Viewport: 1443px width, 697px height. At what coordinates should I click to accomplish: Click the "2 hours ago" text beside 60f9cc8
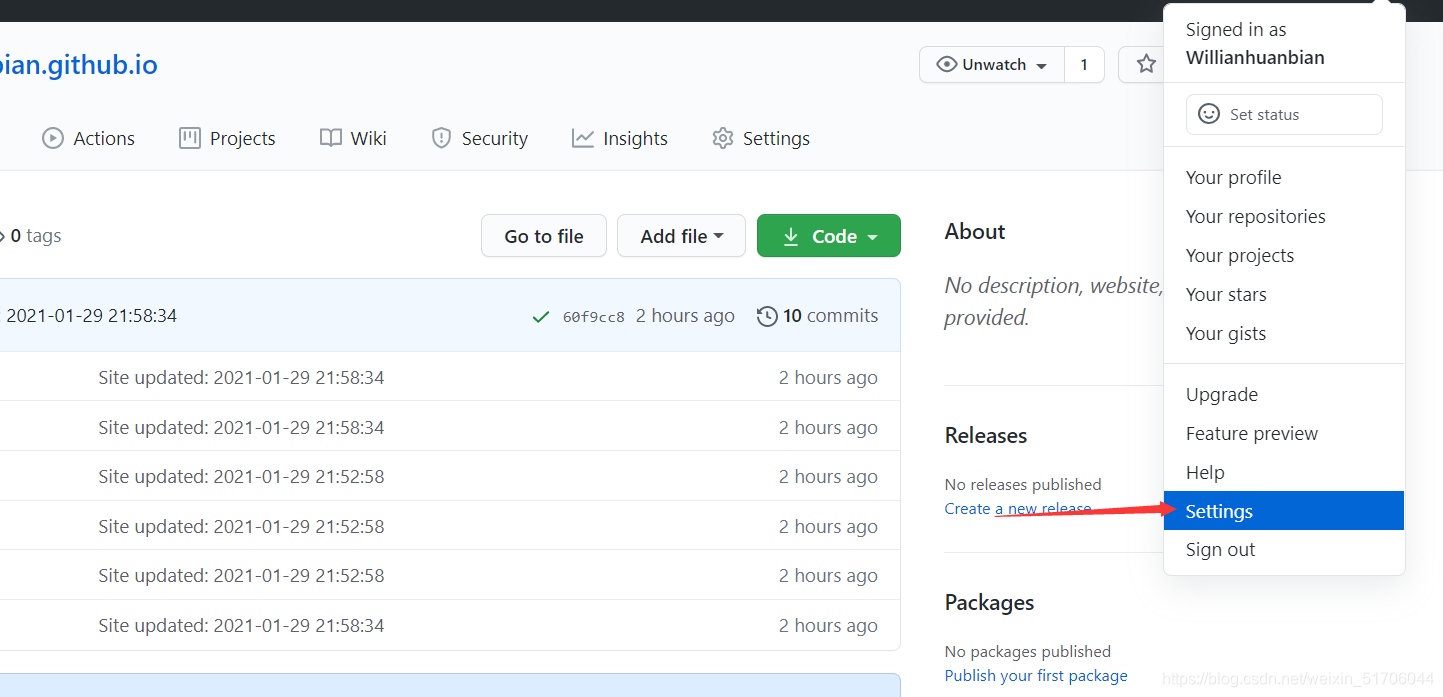(x=685, y=316)
